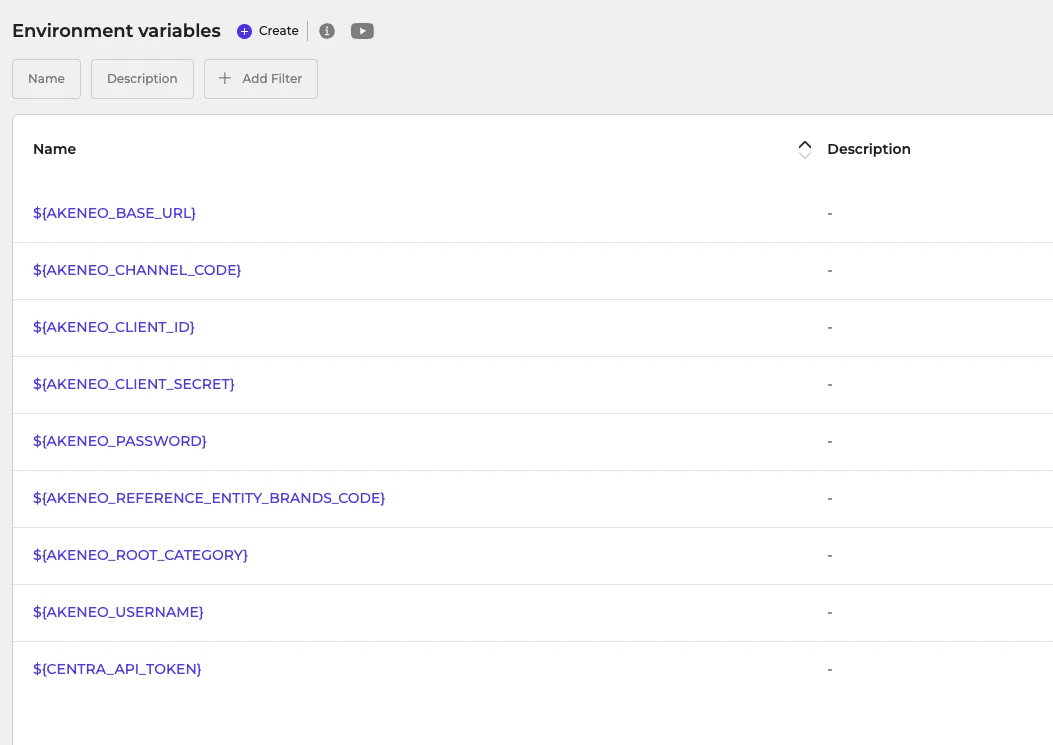This screenshot has height=745, width=1053.
Task: Click the Description column header
Action: [x=868, y=149]
